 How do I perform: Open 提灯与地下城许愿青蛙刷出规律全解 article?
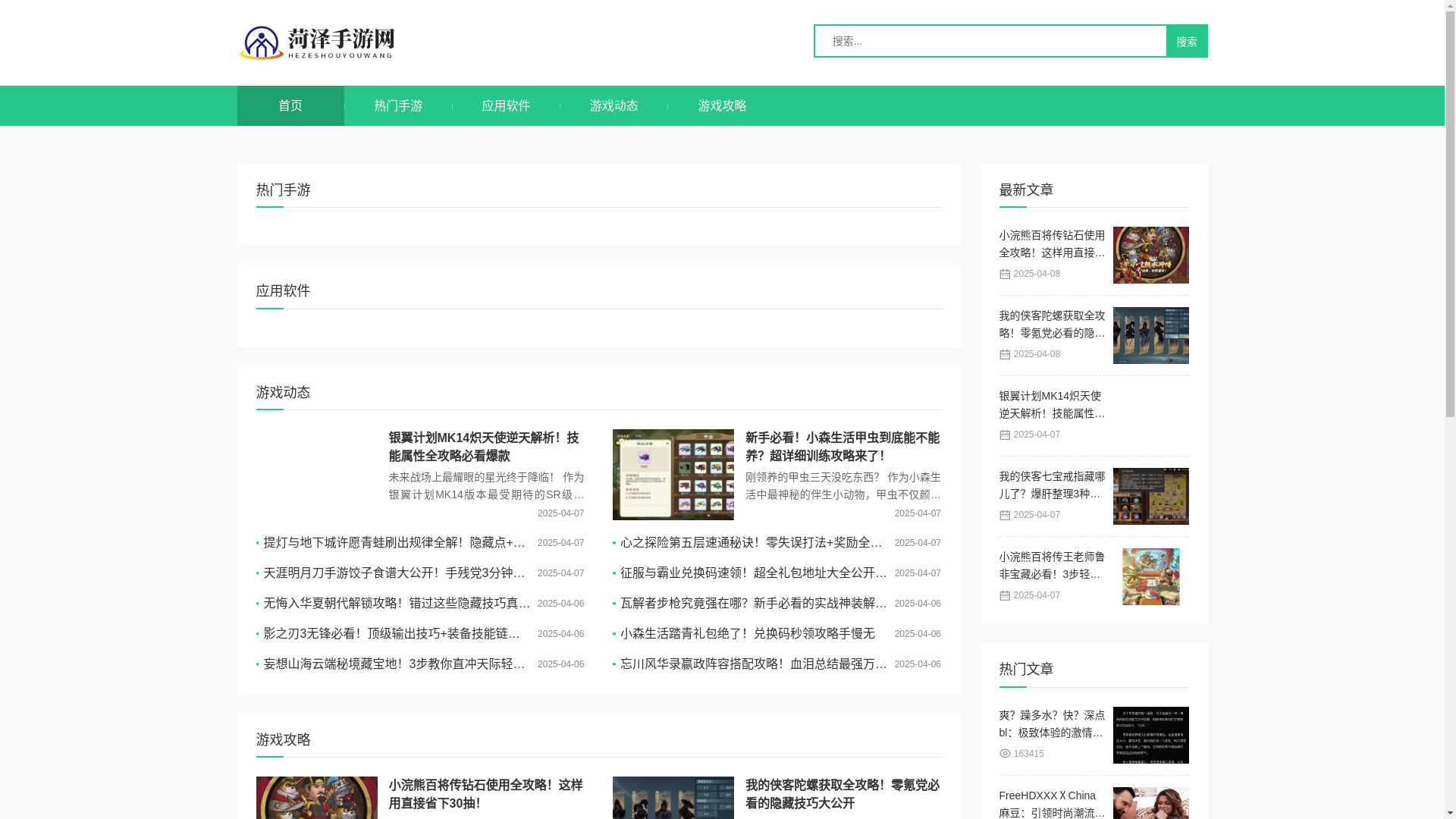click(x=395, y=543)
